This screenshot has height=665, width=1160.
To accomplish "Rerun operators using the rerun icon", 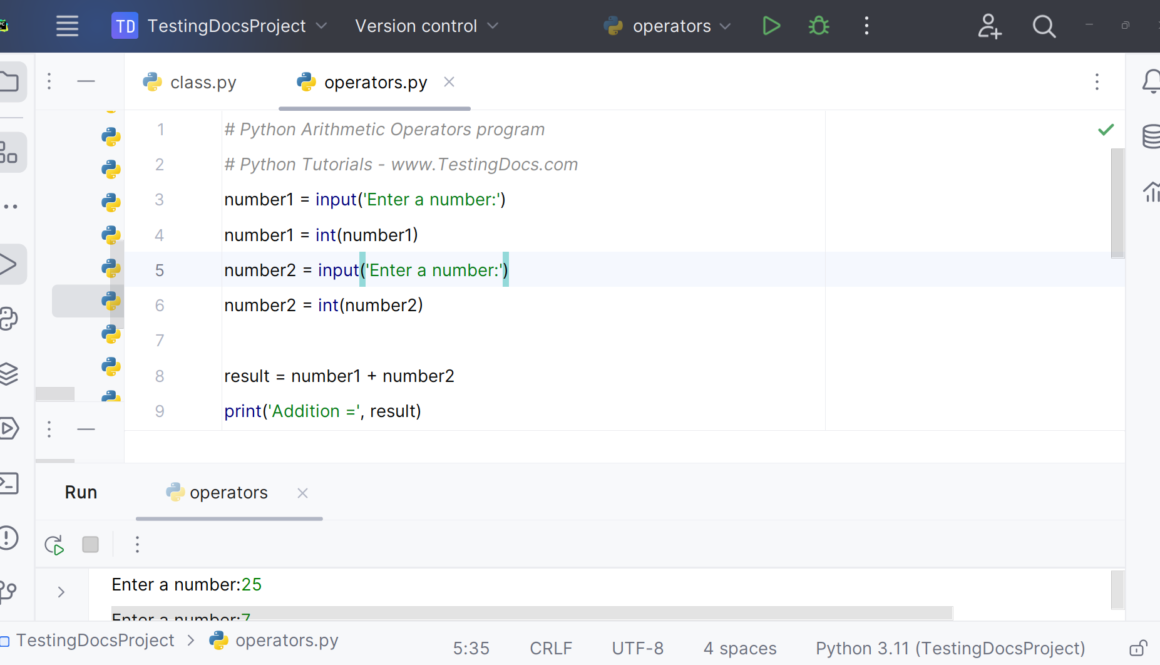I will [54, 544].
